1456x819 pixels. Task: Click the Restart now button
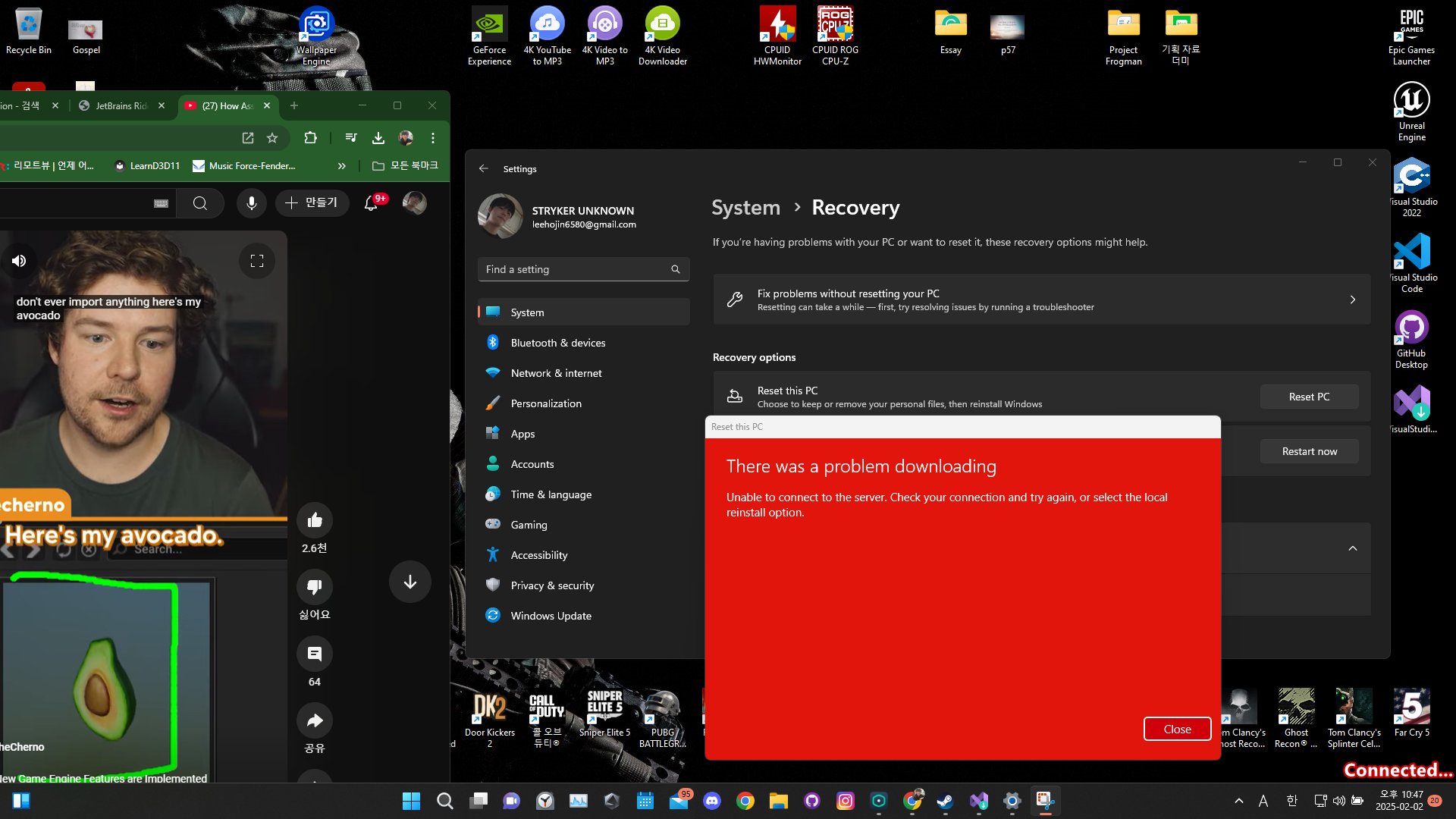[1309, 451]
